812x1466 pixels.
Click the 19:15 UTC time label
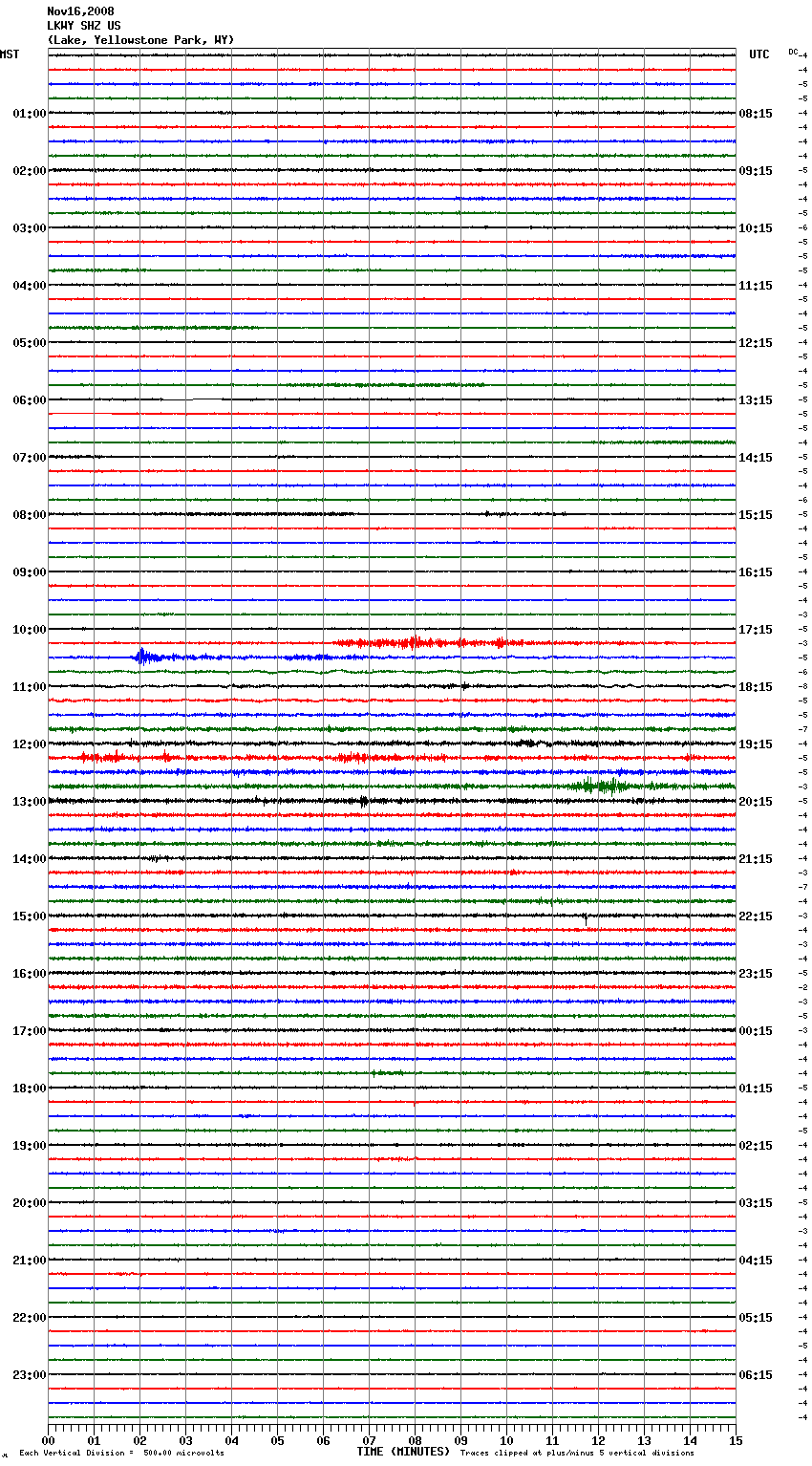(756, 744)
